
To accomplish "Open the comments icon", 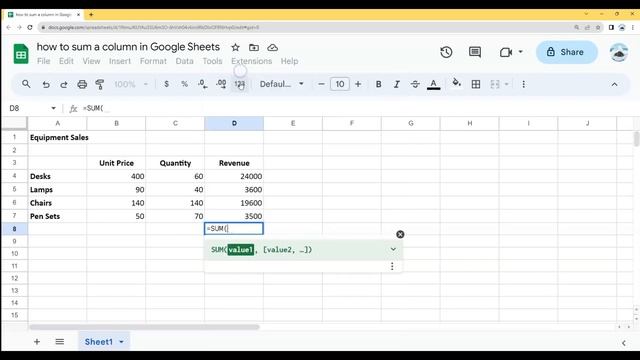I will [x=475, y=52].
